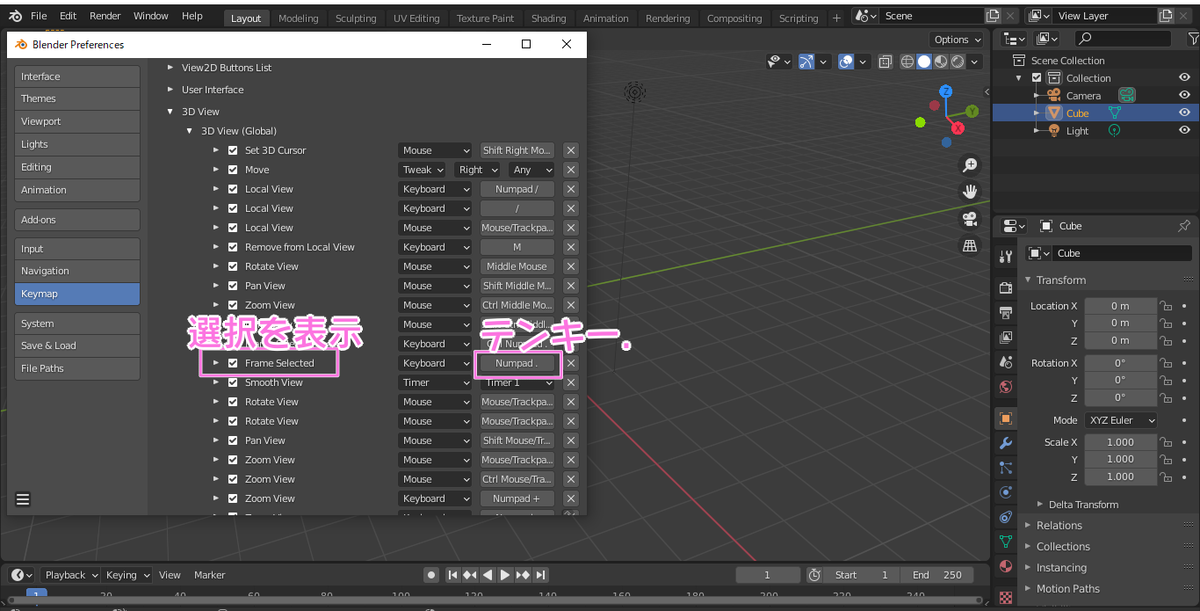
Task: Pin the properties editor with pin icon
Action: (x=1184, y=226)
